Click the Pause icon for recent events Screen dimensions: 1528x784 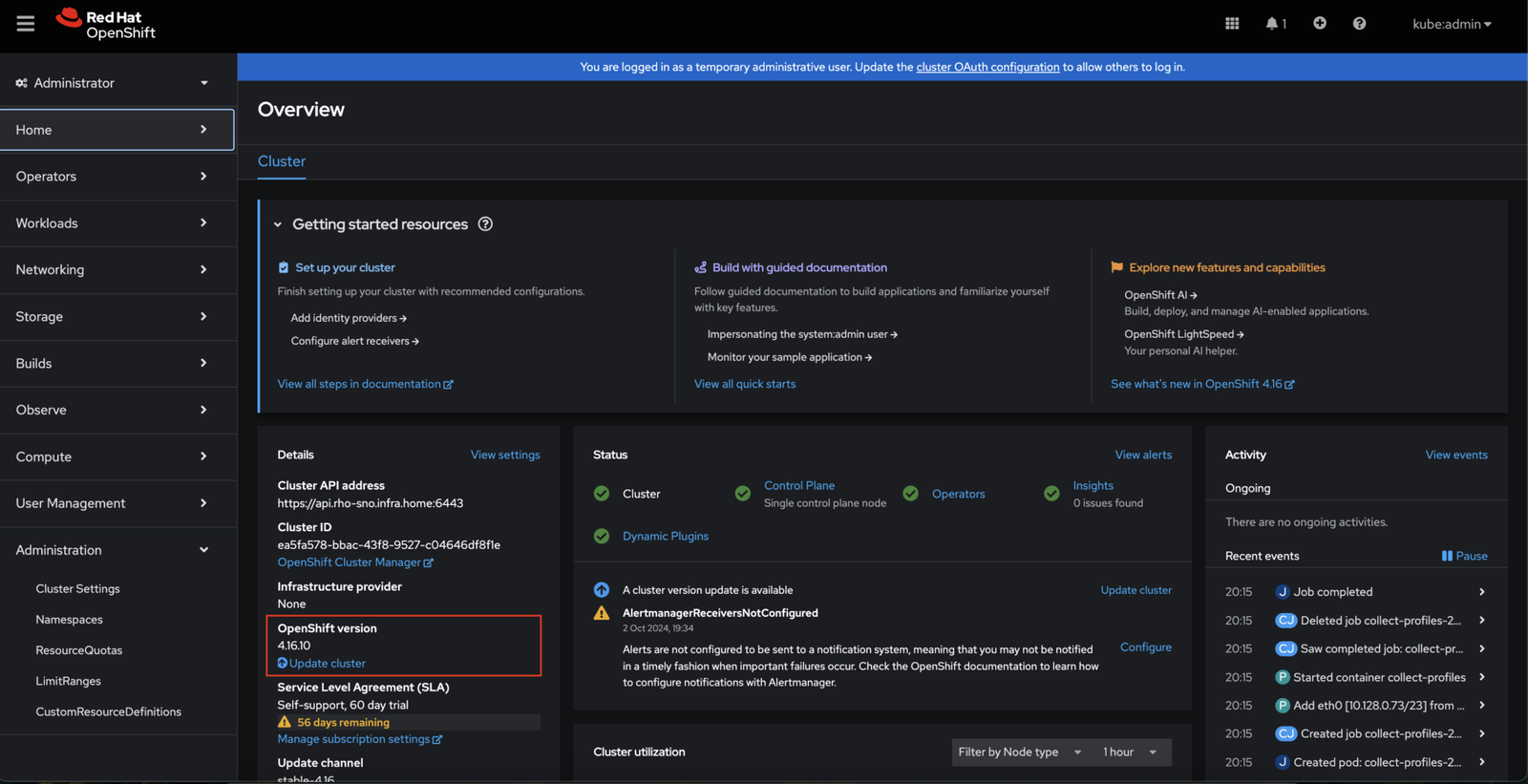[1447, 556]
